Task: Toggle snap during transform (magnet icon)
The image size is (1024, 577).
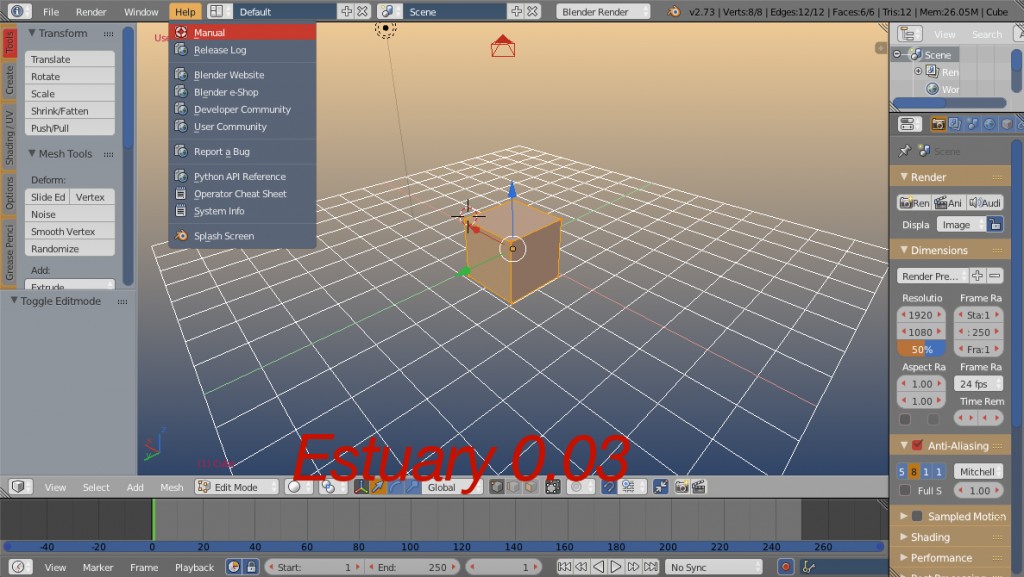Action: (x=608, y=488)
